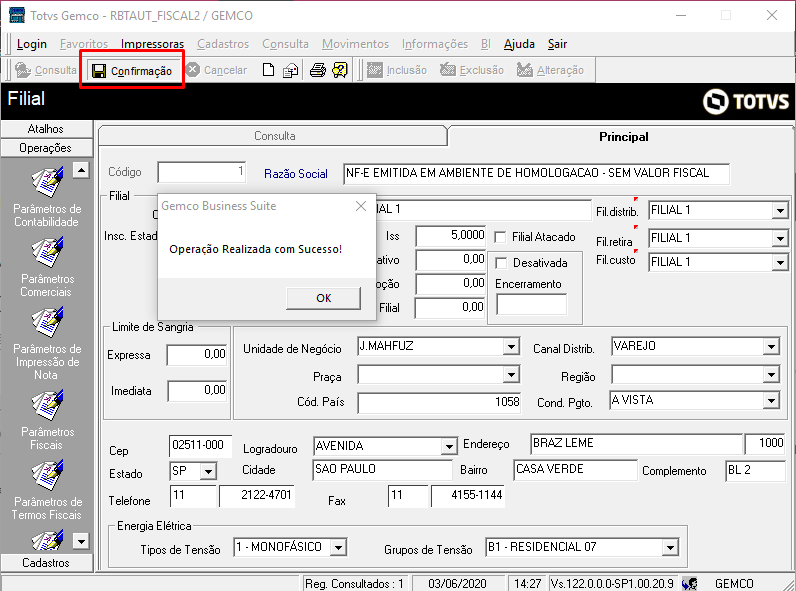Viewport: 796px width, 591px height.
Task: Click the phone number field 2122-4701
Action: pos(257,496)
